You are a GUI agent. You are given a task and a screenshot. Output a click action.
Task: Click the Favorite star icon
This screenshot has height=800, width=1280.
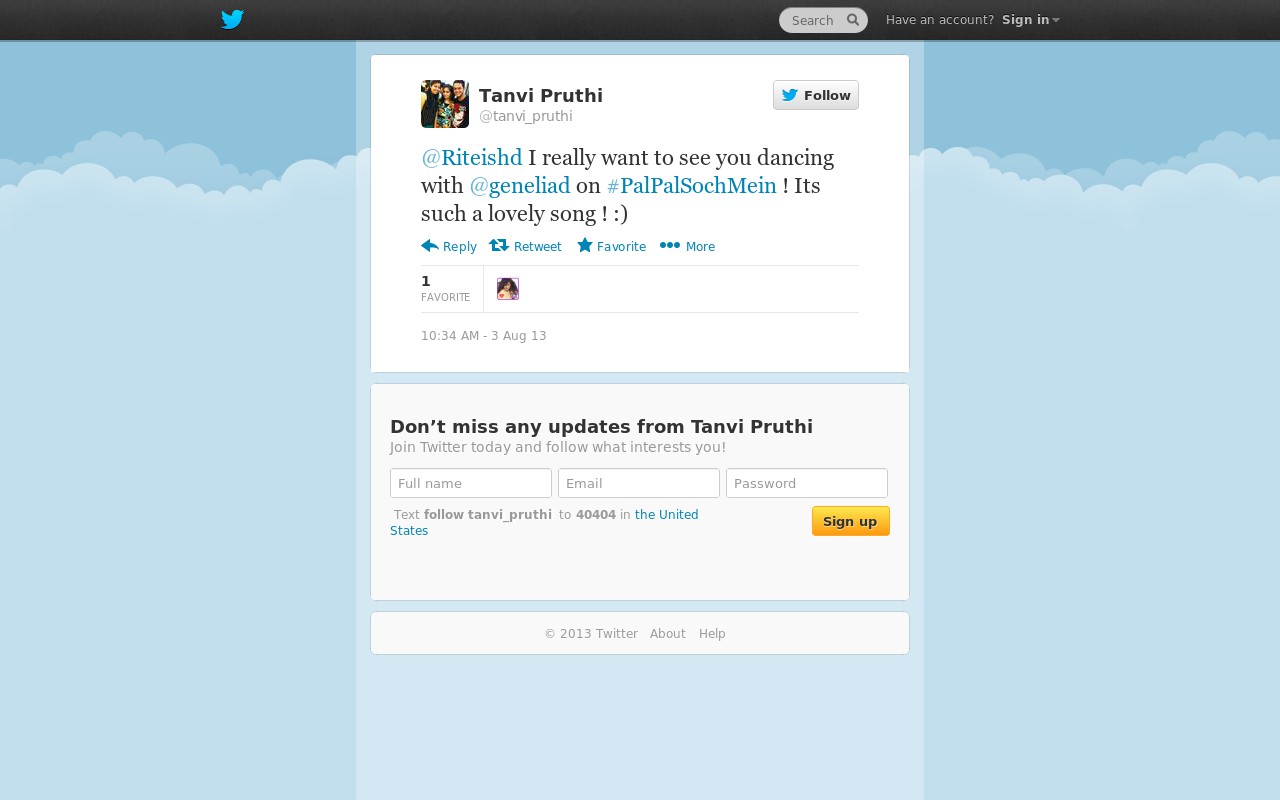(x=585, y=245)
